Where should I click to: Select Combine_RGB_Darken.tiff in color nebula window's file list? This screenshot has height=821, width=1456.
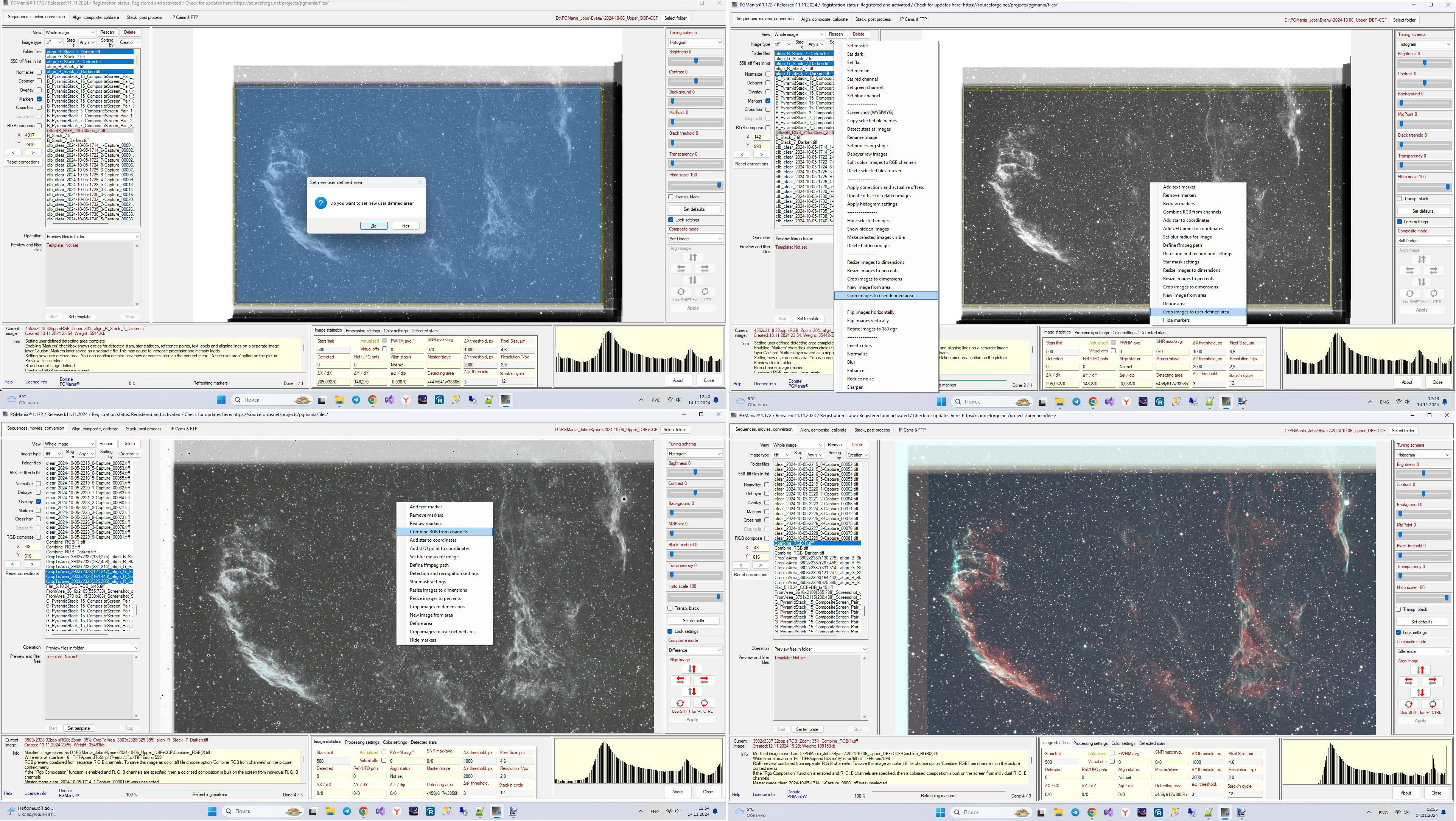click(x=799, y=553)
